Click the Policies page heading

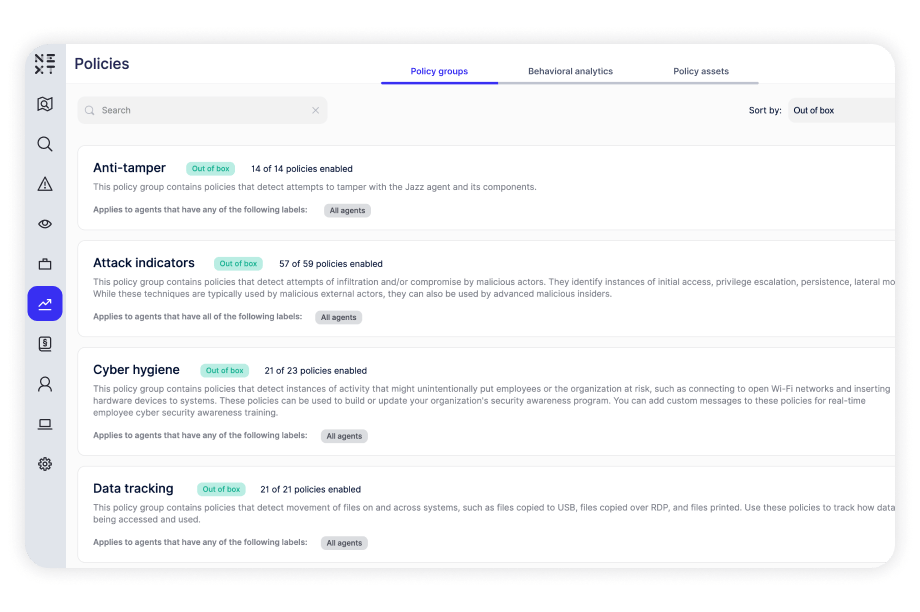(x=102, y=63)
